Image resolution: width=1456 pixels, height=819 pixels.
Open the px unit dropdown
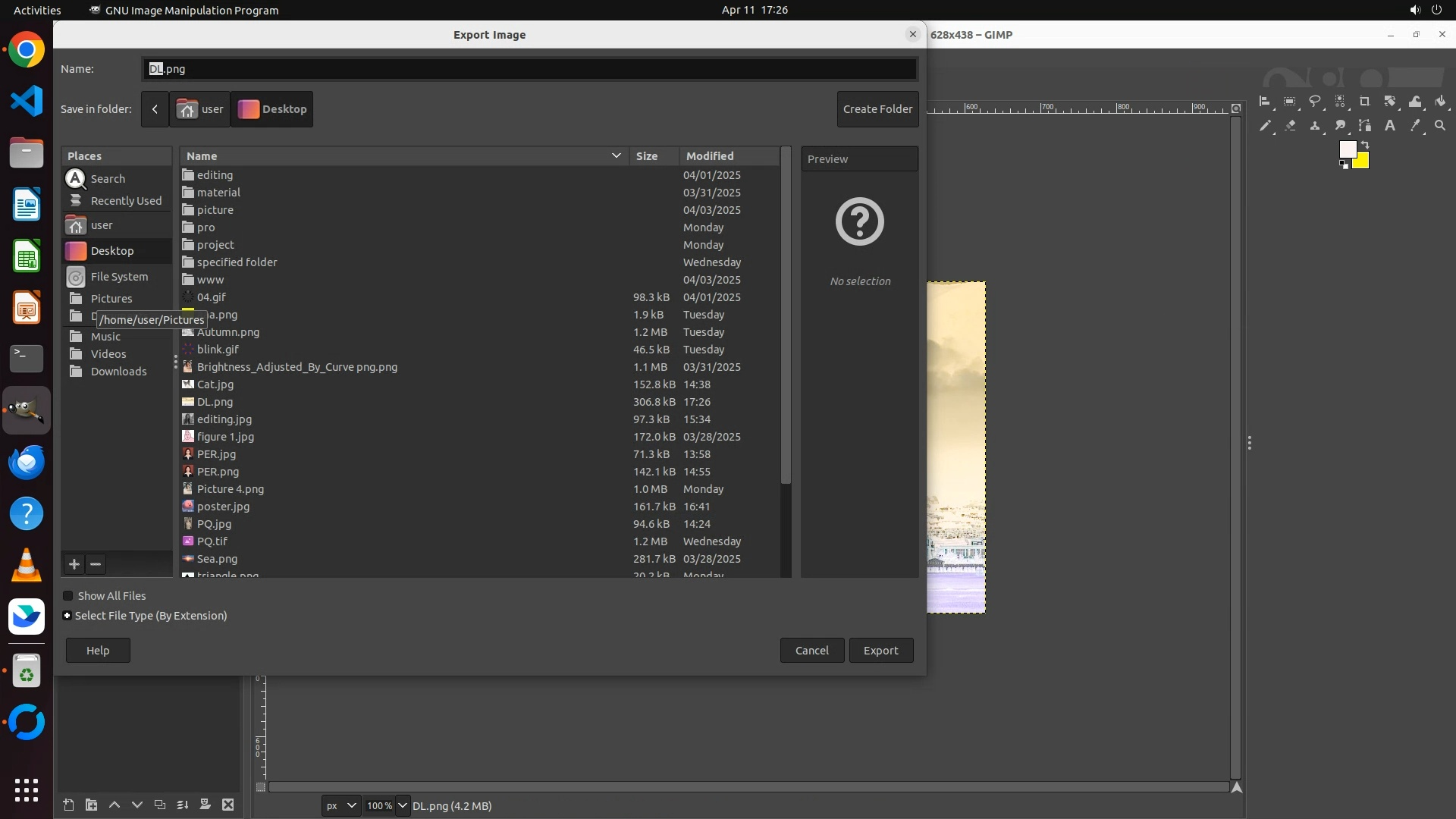pyautogui.click(x=340, y=805)
